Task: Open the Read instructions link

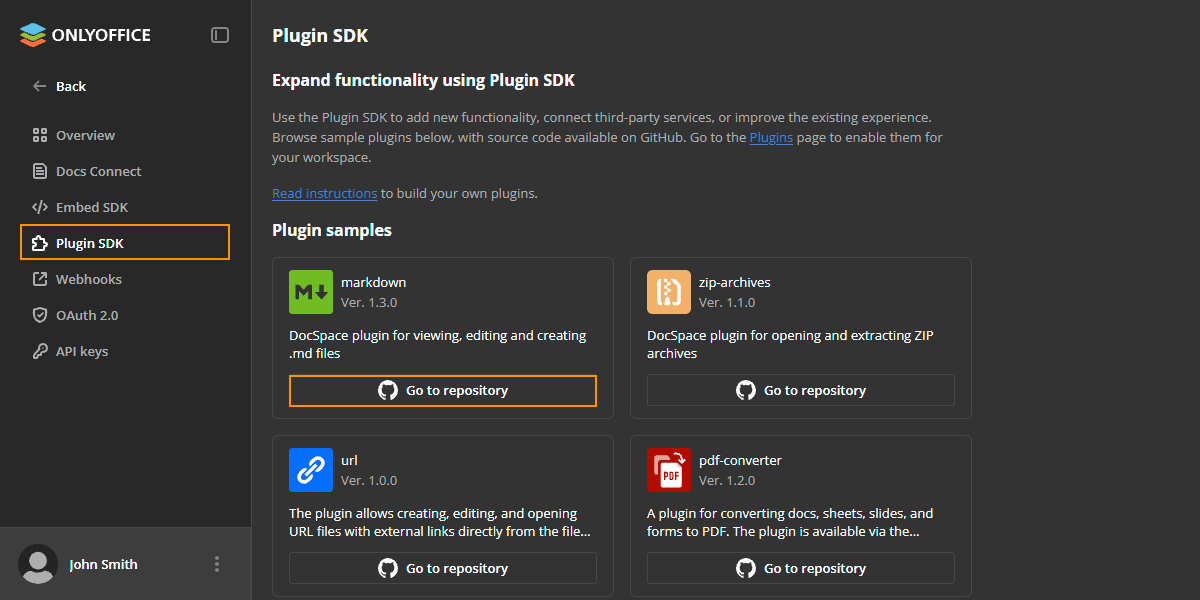Action: (x=324, y=193)
